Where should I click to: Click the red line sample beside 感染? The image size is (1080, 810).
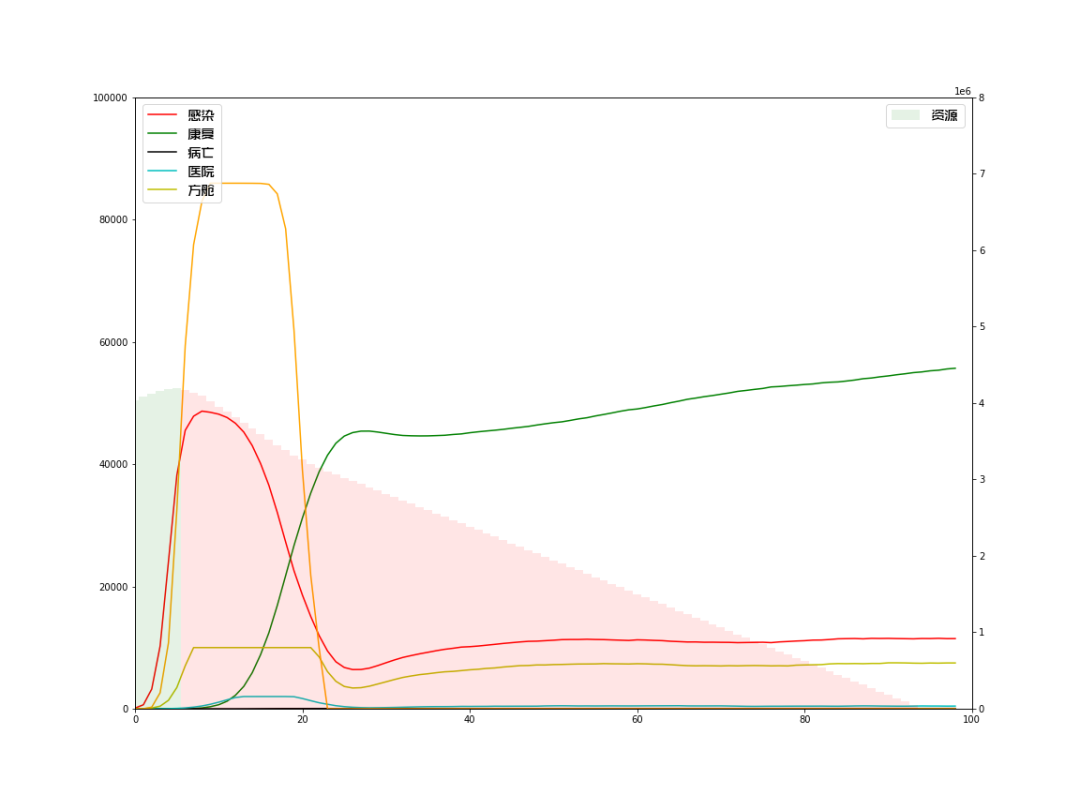(163, 115)
